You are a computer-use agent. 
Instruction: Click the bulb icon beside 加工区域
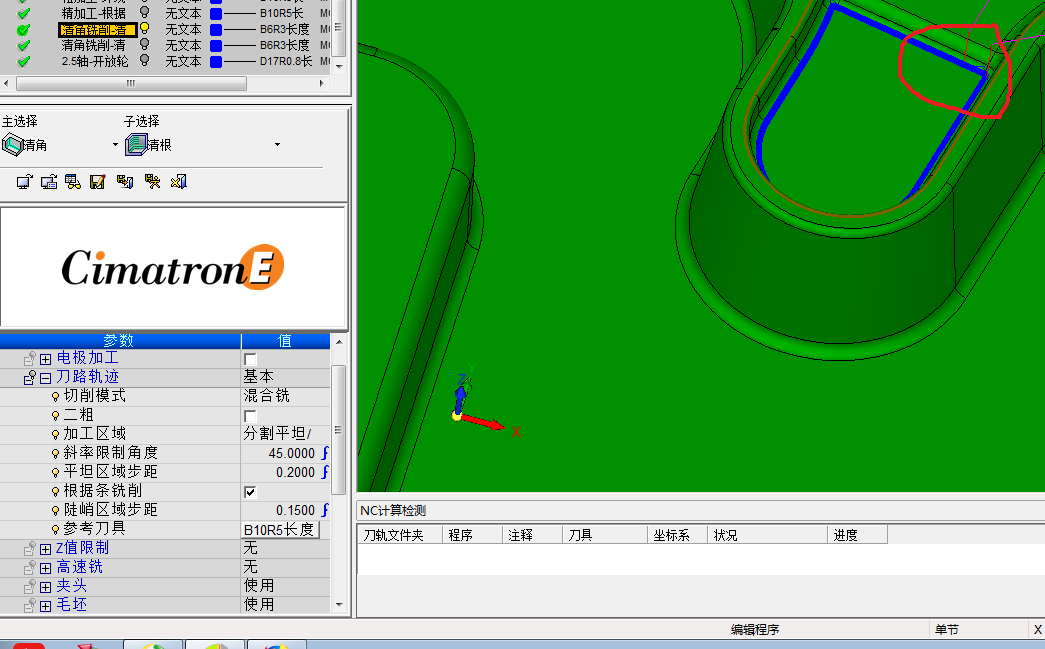click(x=55, y=434)
